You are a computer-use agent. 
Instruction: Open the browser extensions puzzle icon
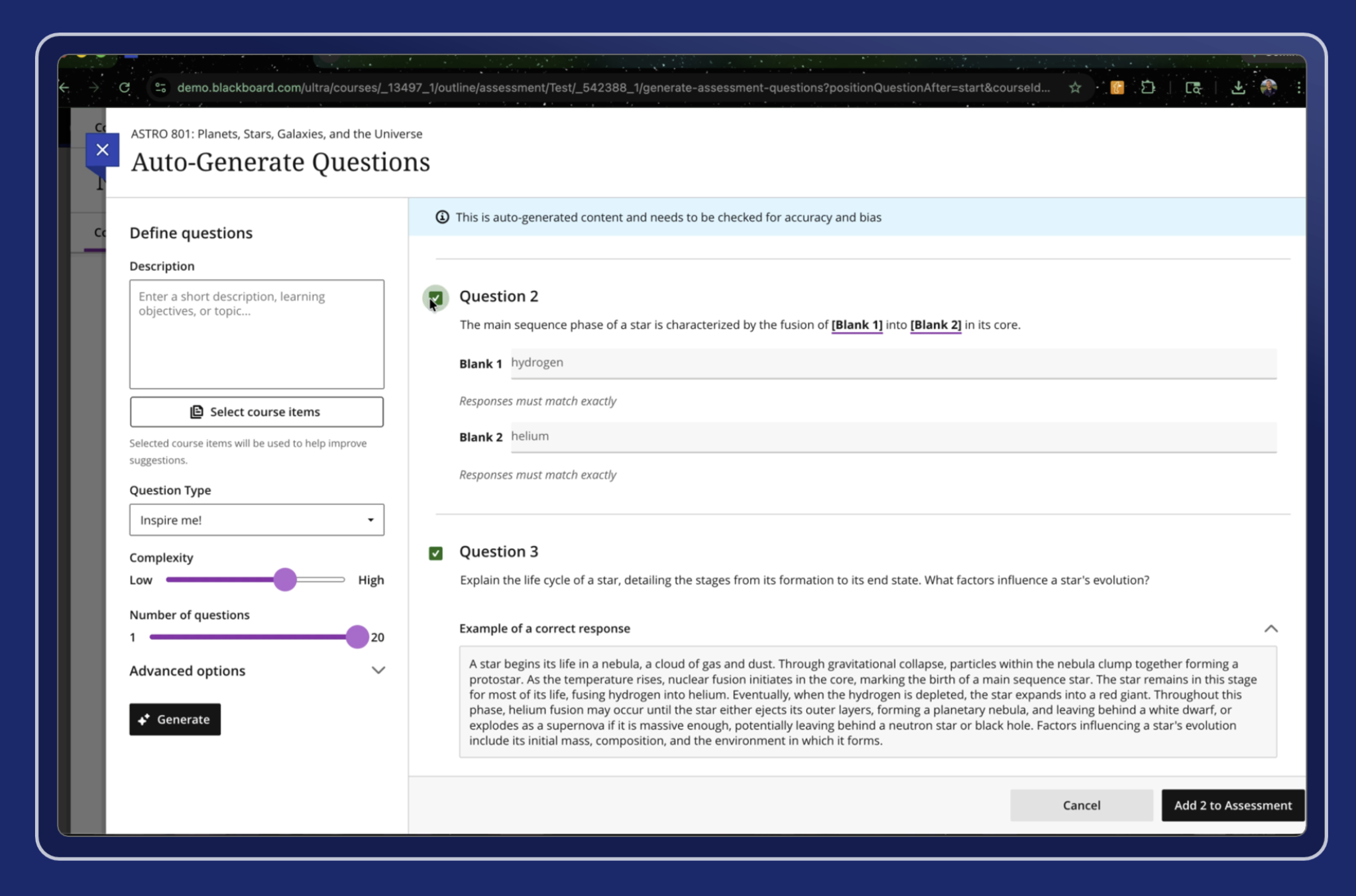[1148, 87]
